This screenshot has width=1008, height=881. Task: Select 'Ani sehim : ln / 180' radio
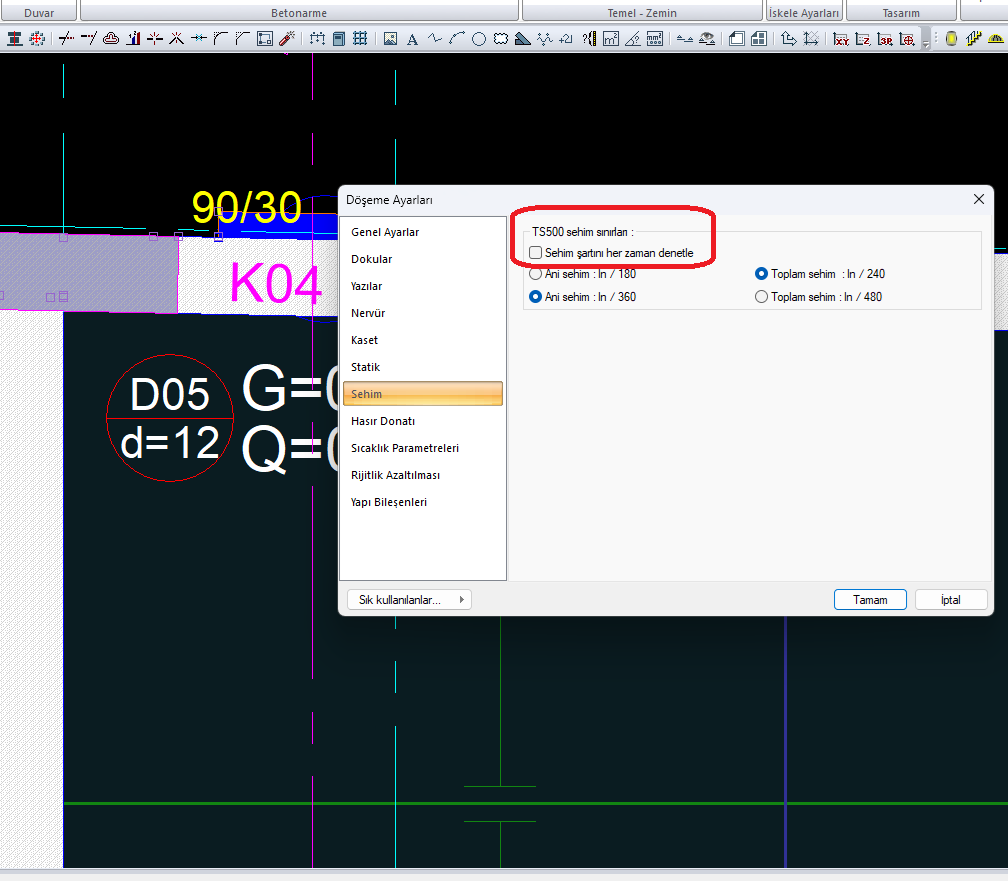click(x=535, y=274)
